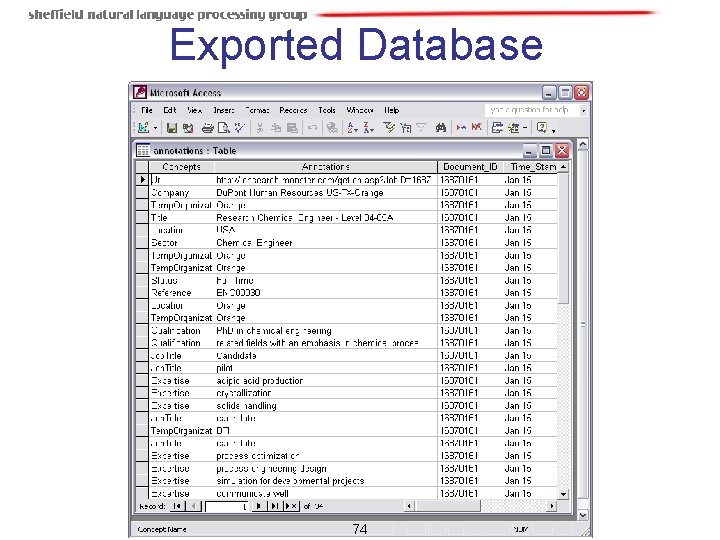Go to previous record navigation button

[194, 506]
